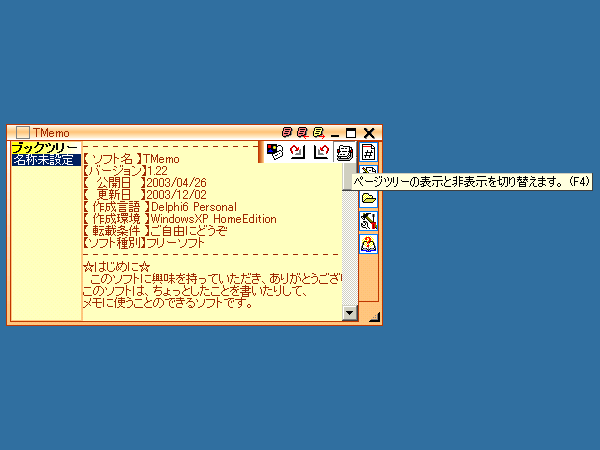Click the TMemo title bar text
The width and height of the screenshot is (600, 450).
[x=51, y=133]
